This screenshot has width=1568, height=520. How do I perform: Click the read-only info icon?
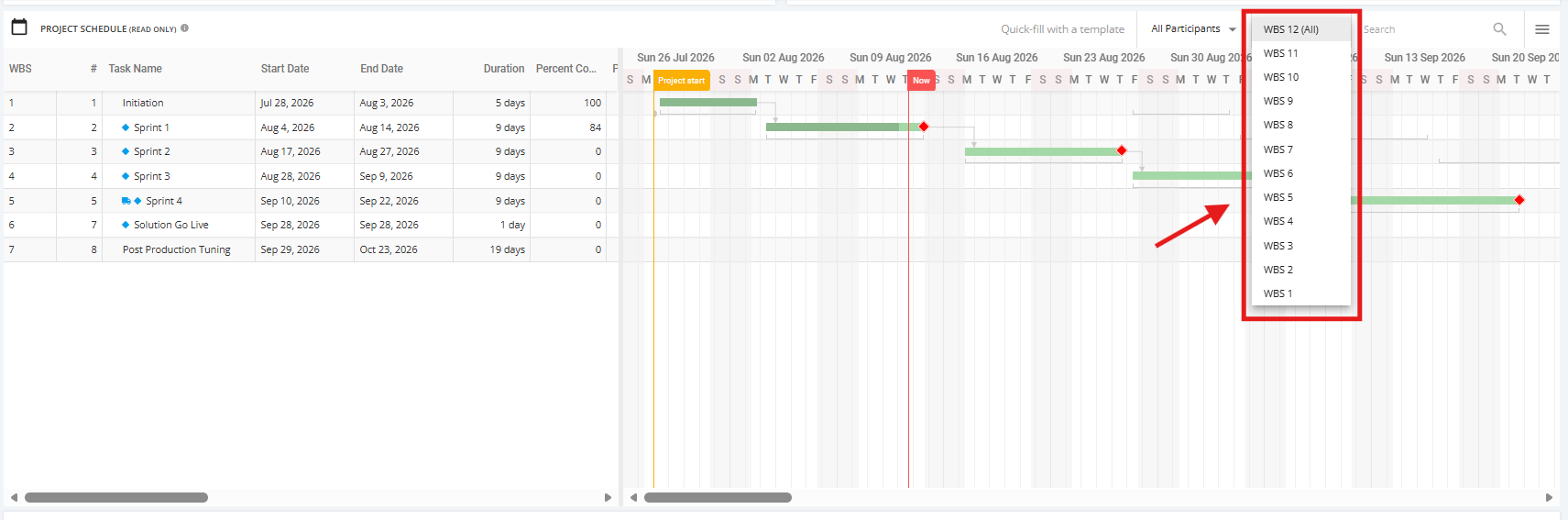tap(184, 28)
